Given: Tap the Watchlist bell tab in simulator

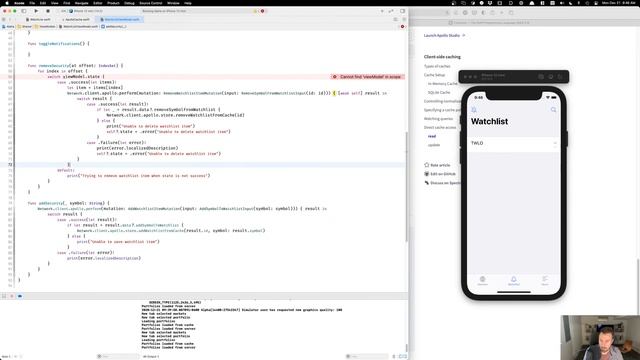Looking at the screenshot, I should 513,280.
